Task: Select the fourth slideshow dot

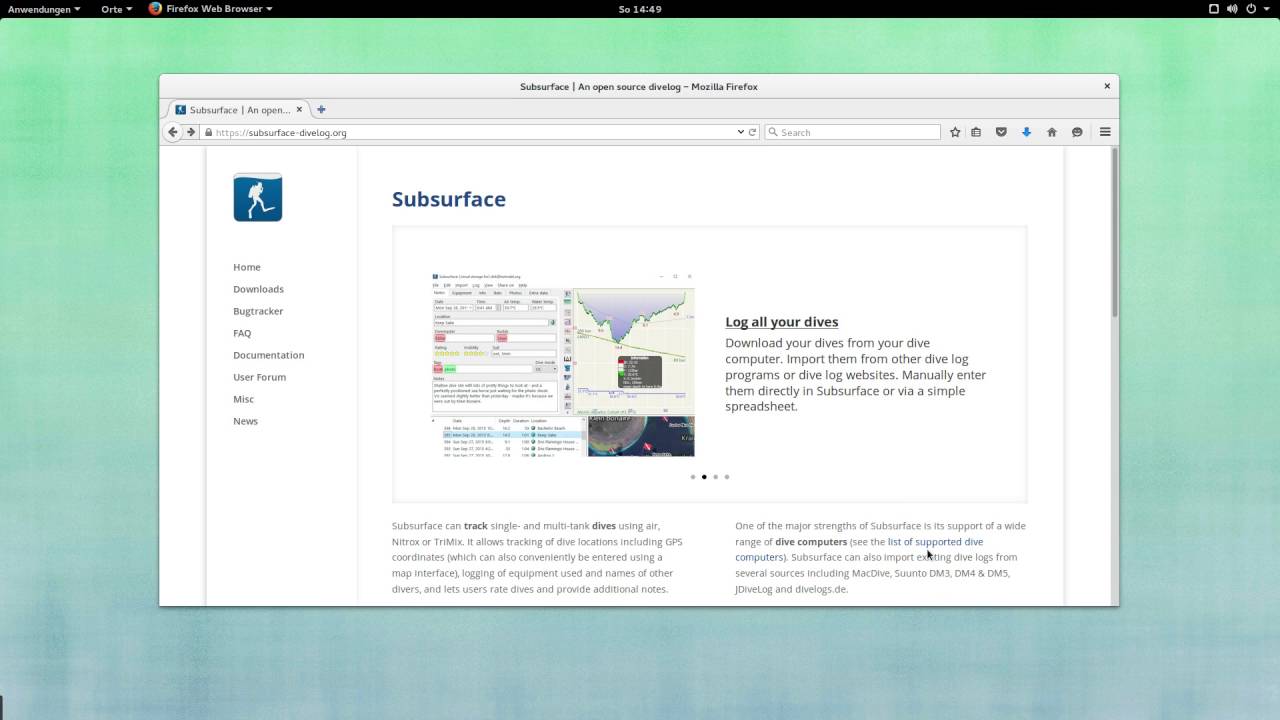Action: click(727, 477)
